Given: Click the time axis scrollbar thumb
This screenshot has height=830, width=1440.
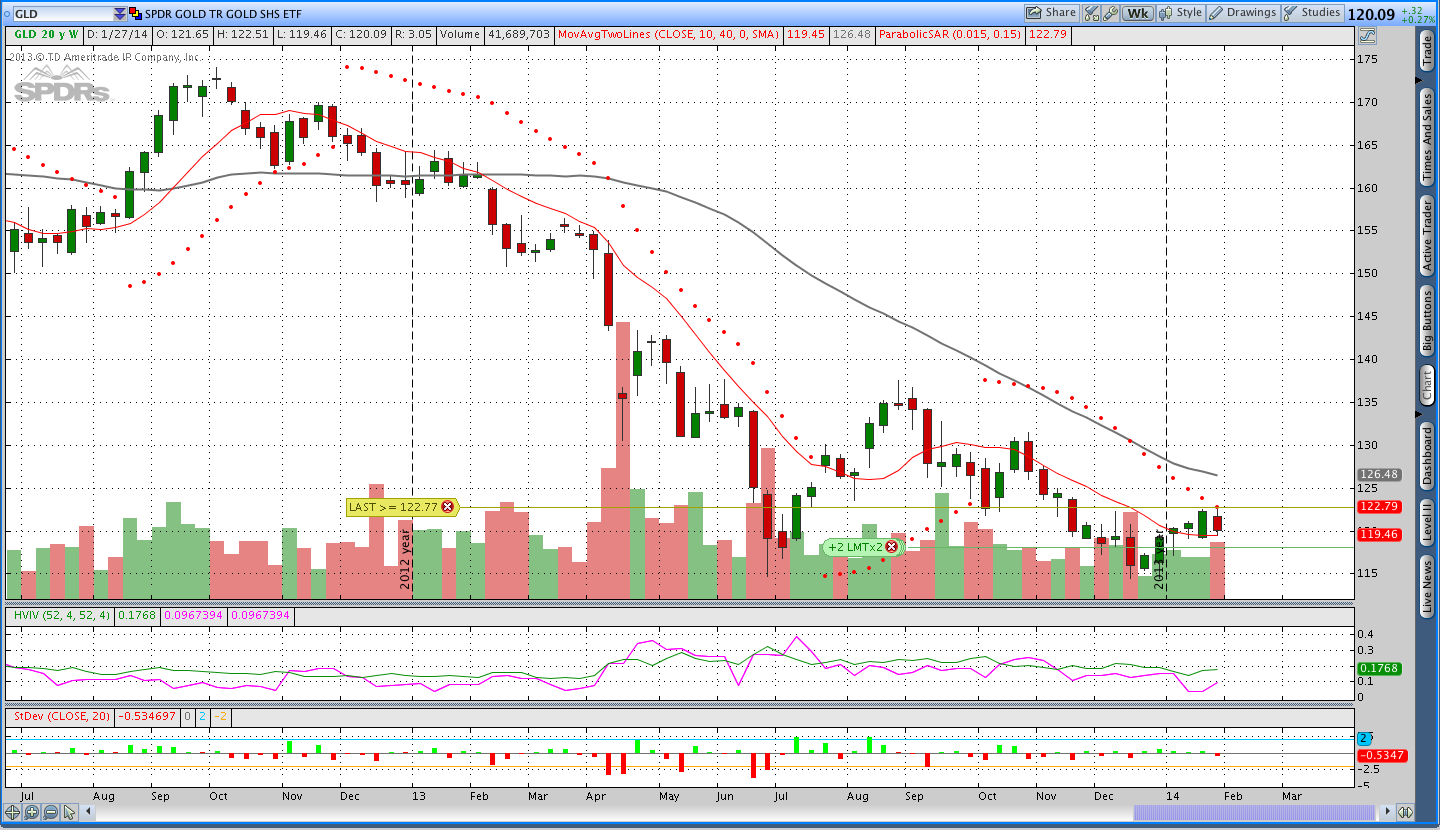Looking at the screenshot, I should click(x=1254, y=812).
